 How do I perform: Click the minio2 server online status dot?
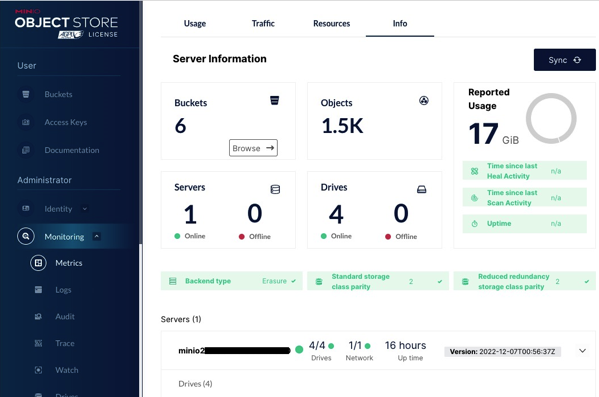299,350
